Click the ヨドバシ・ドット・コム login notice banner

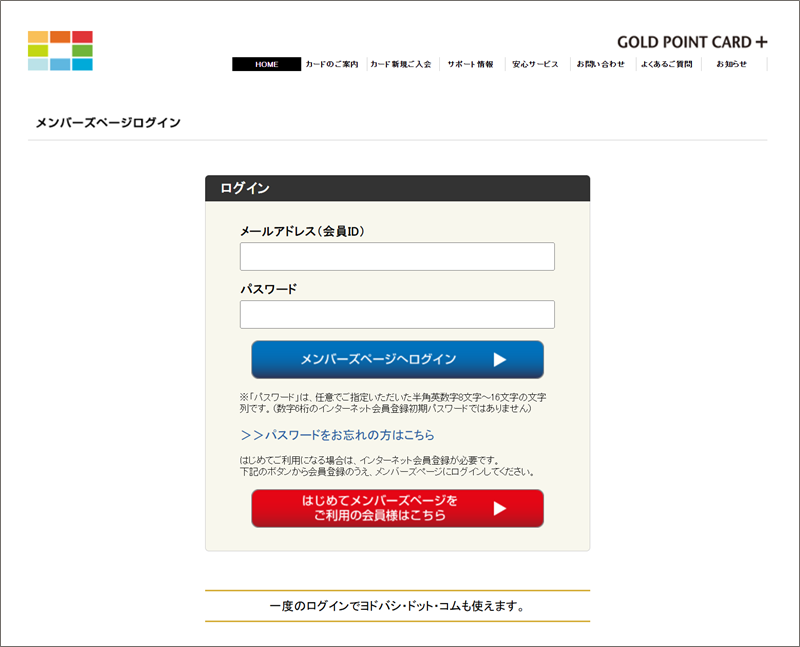[x=397, y=606]
